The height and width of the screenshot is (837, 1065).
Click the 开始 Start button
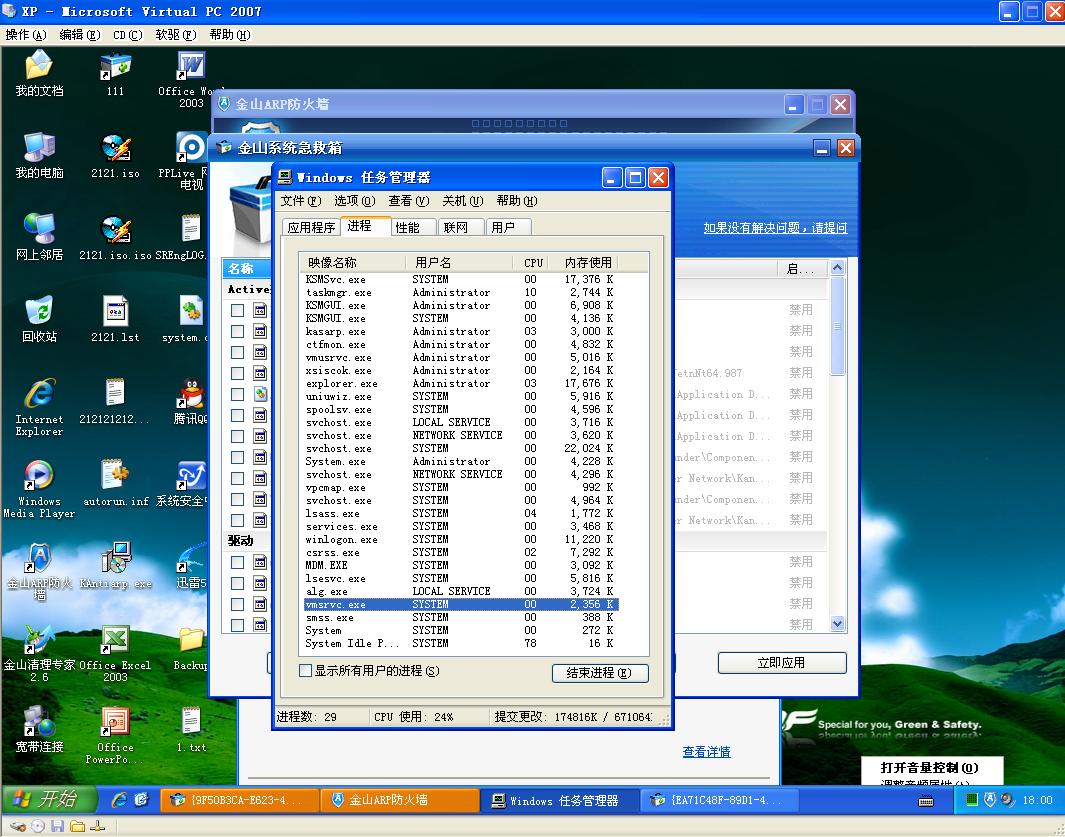(48, 799)
